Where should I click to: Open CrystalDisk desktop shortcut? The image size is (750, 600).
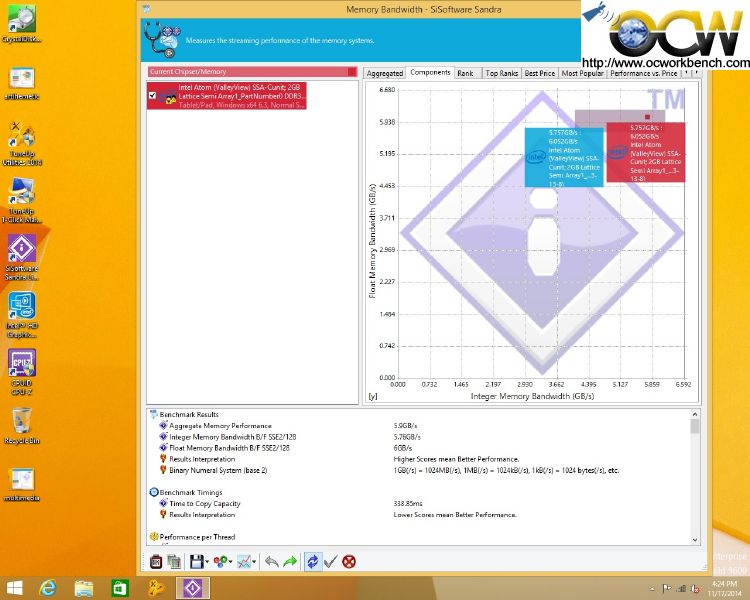22,23
